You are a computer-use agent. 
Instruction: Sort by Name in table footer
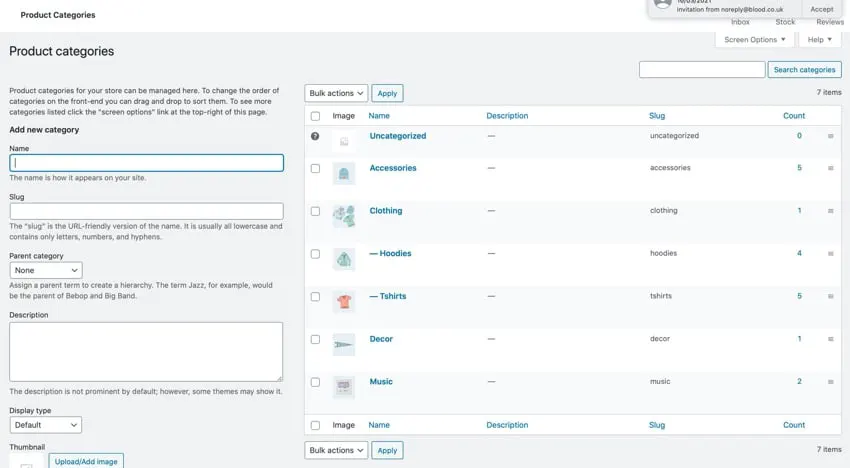pos(379,425)
